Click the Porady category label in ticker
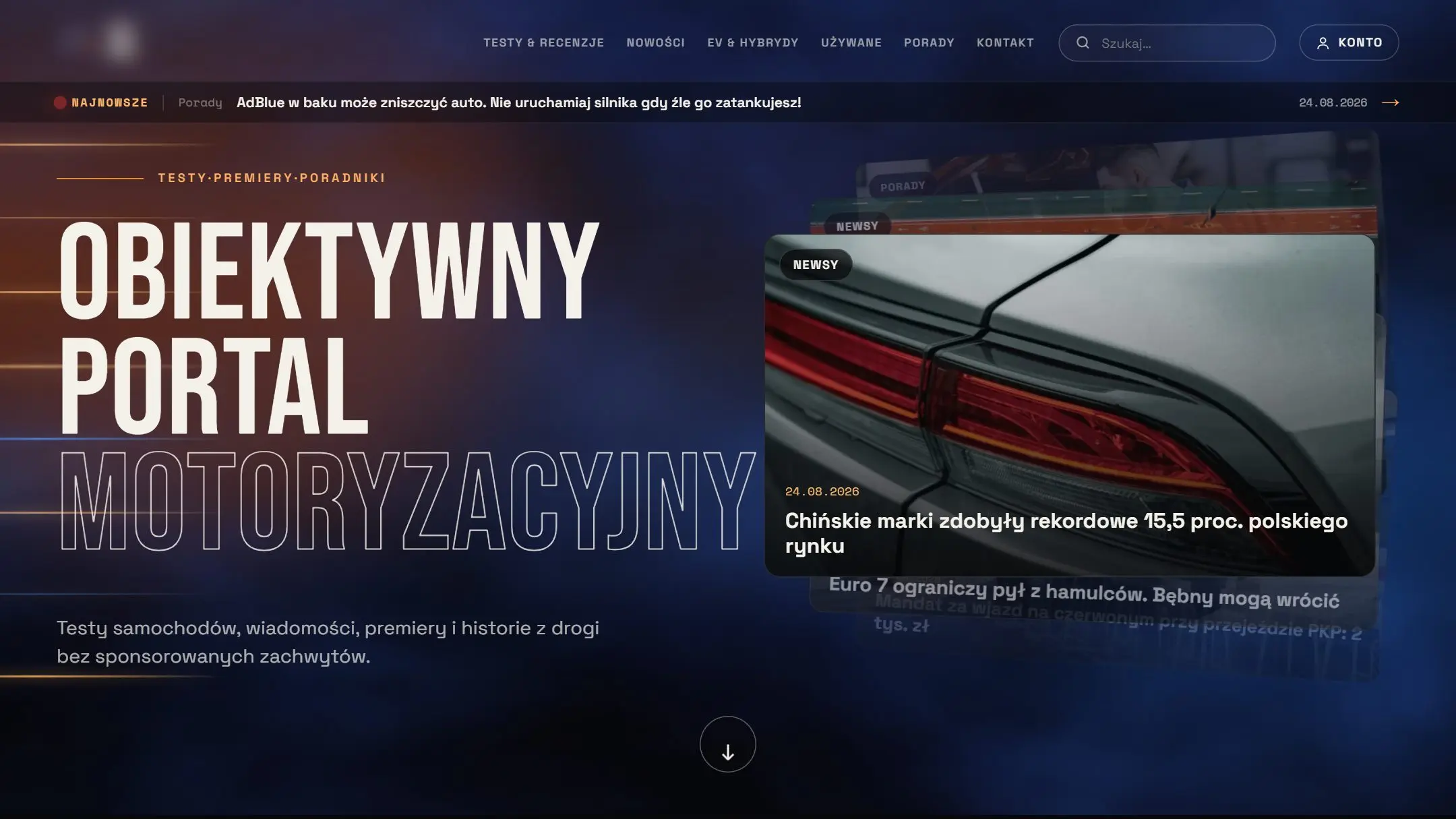1456x819 pixels. [x=200, y=102]
